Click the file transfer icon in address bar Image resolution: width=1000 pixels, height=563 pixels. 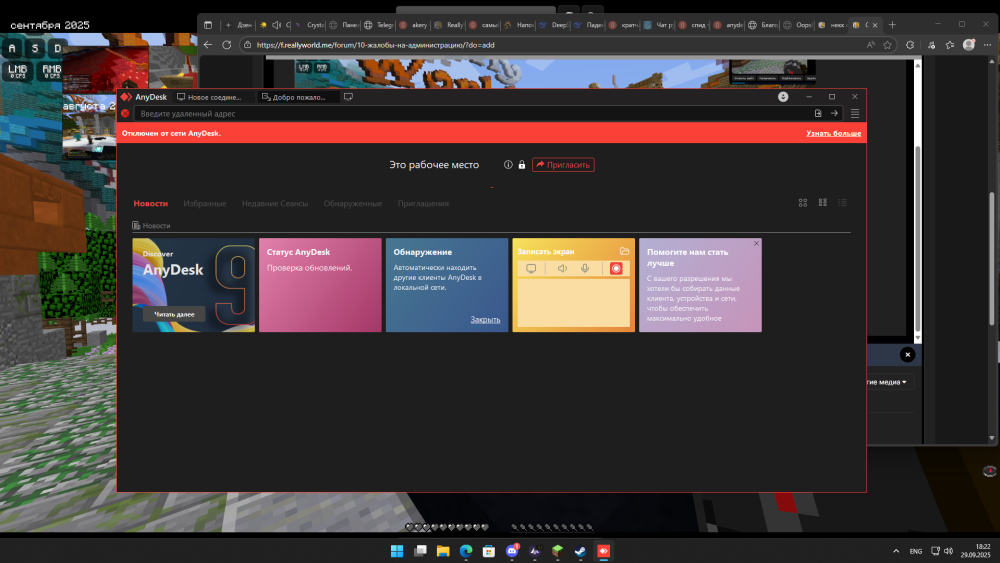click(x=818, y=113)
